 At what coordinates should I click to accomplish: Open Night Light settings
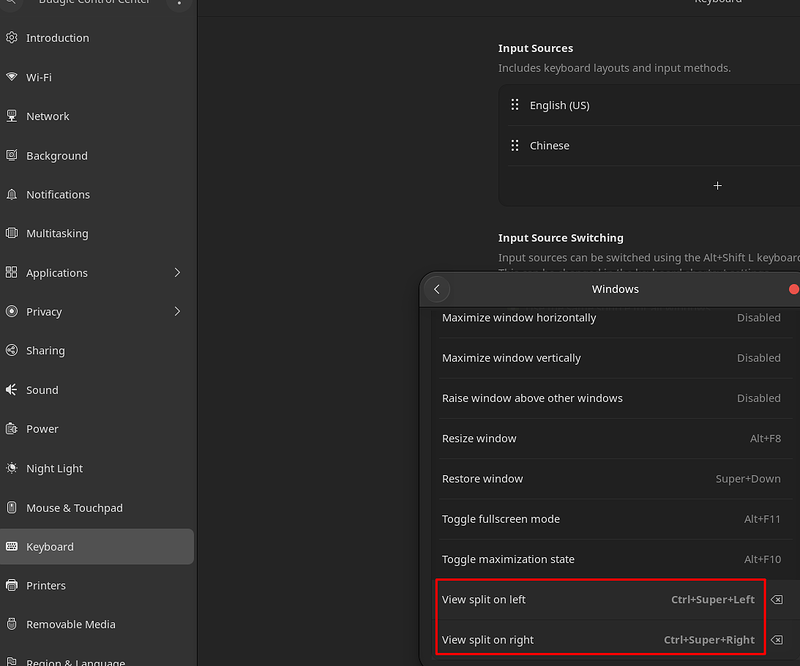click(97, 468)
